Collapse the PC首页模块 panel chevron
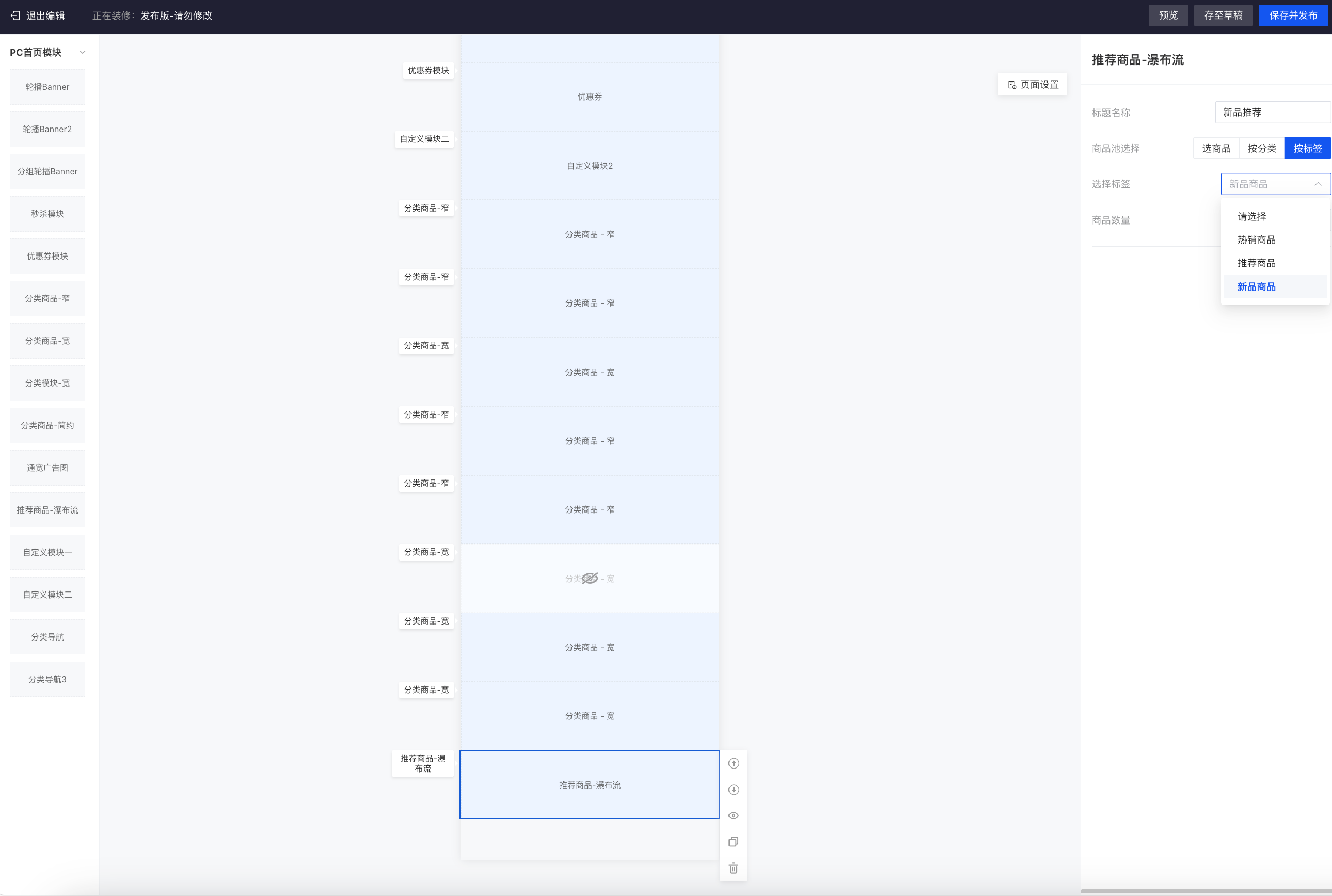 click(82, 52)
